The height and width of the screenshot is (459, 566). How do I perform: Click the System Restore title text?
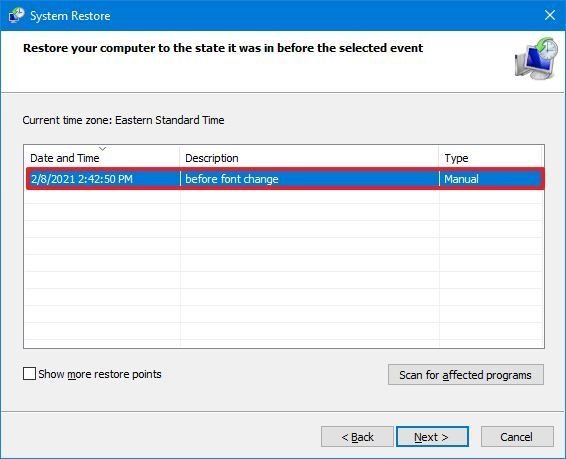(70, 16)
